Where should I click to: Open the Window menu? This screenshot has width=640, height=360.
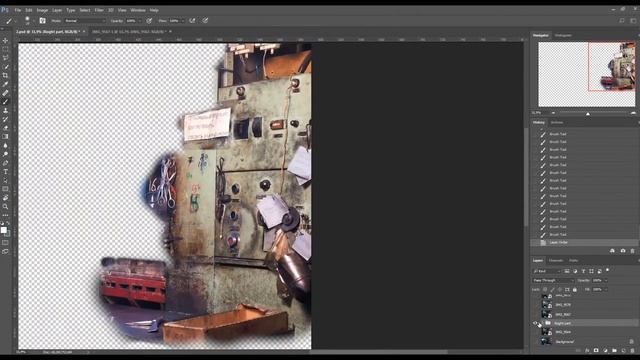pos(138,10)
